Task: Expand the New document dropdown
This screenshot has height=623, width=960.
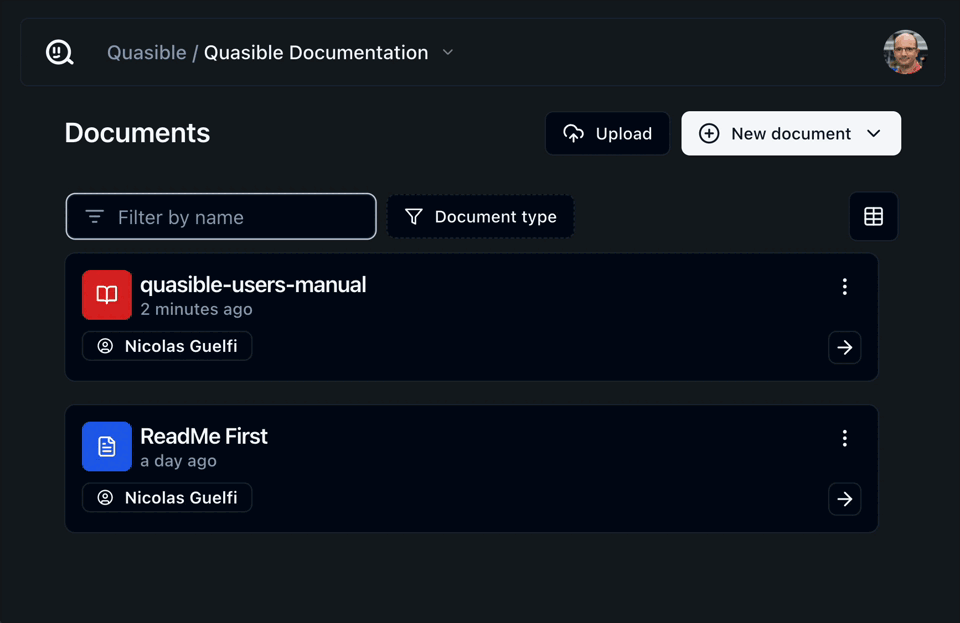Action: pyautogui.click(x=873, y=134)
